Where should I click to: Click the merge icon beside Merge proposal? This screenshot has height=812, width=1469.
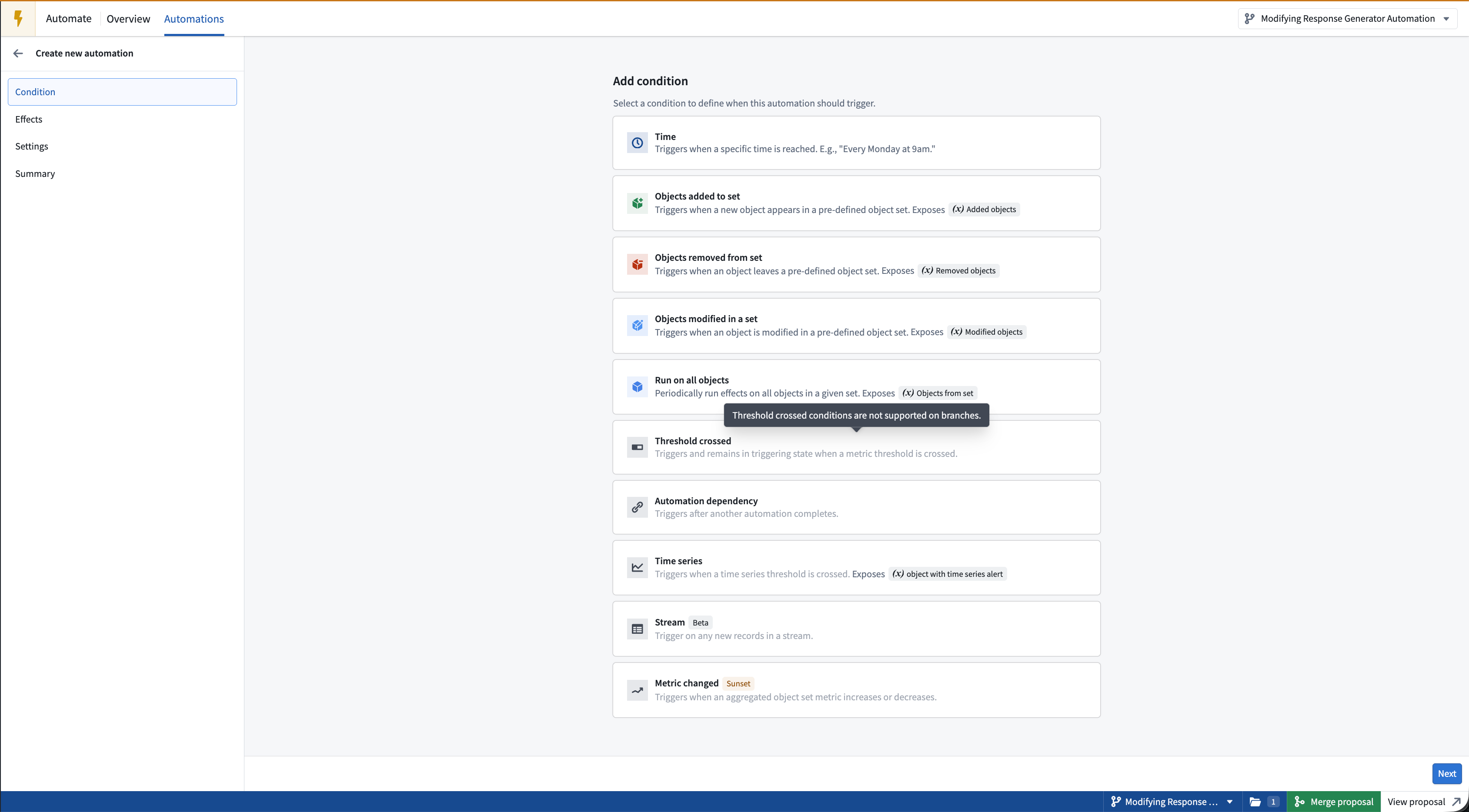(x=1300, y=802)
